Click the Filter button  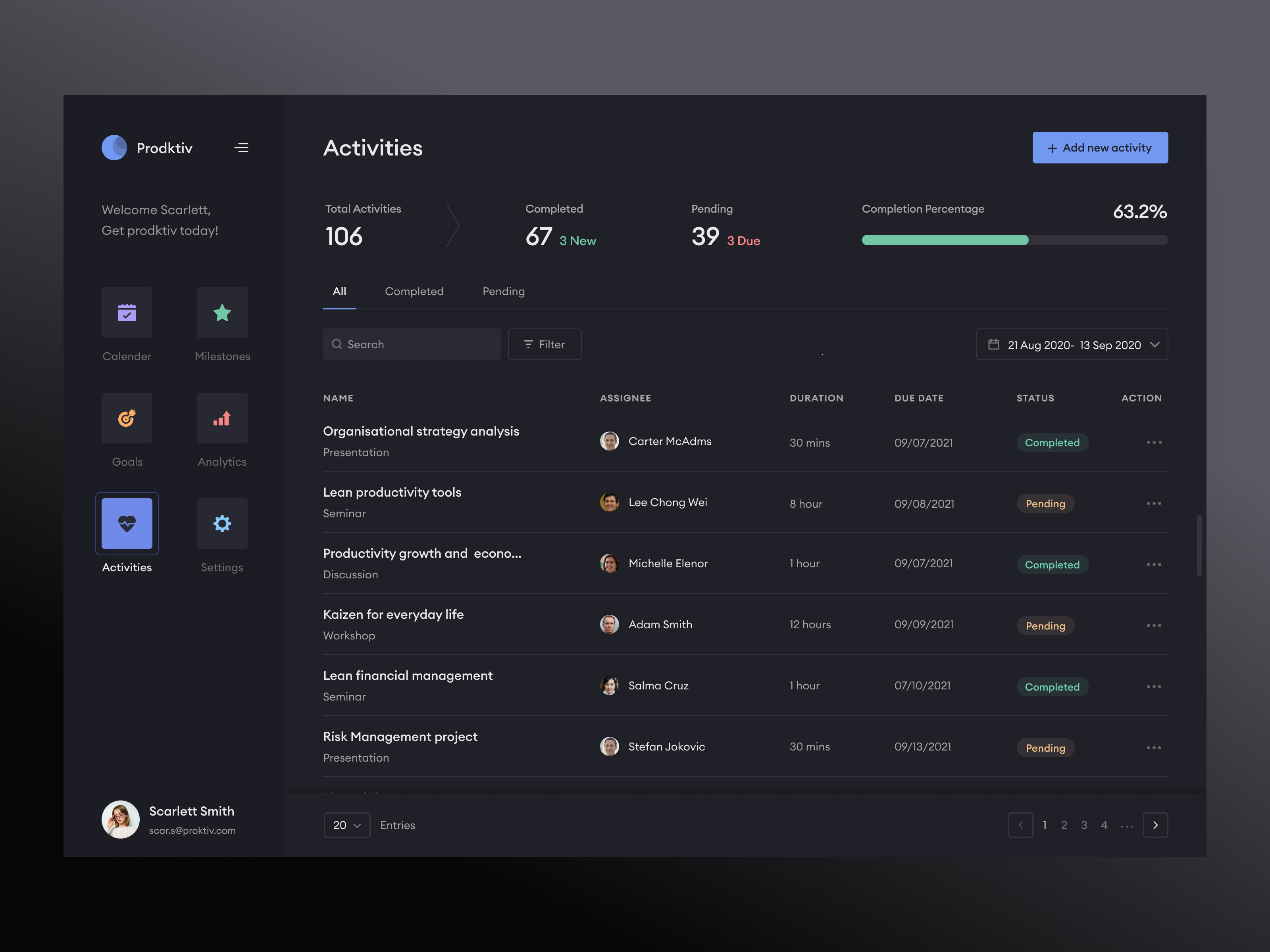click(544, 344)
